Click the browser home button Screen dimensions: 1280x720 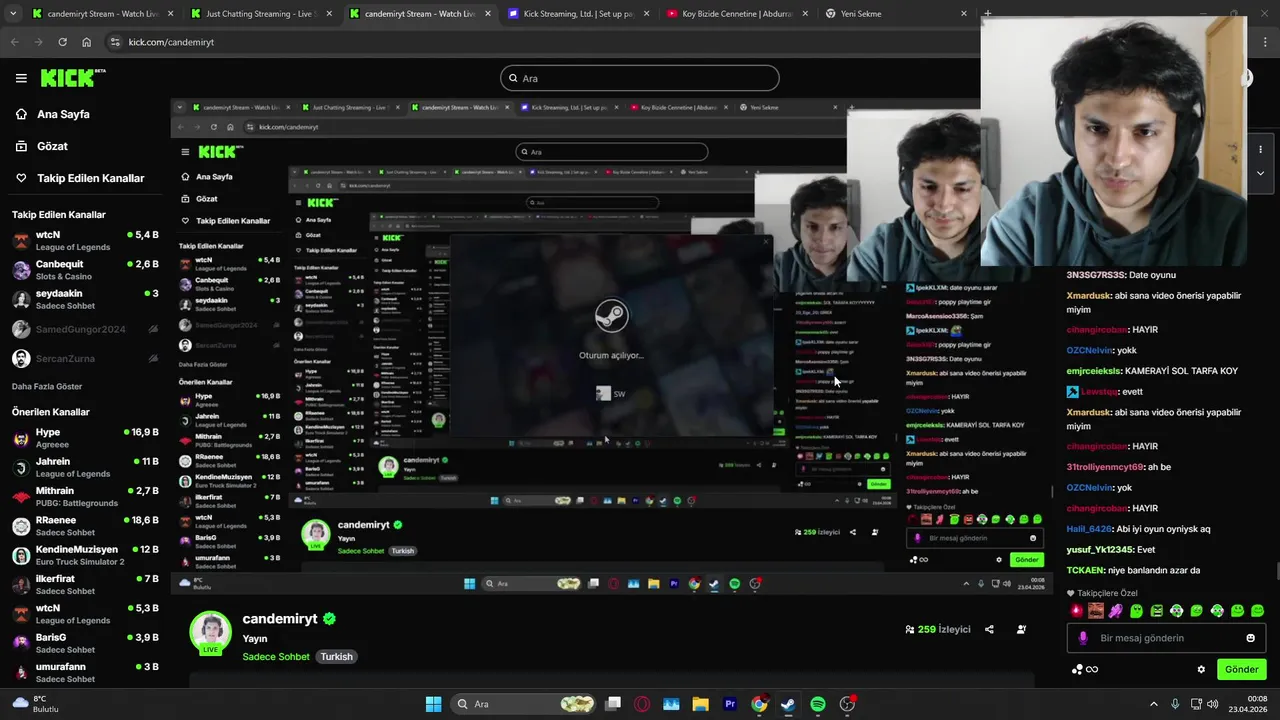[x=86, y=42]
